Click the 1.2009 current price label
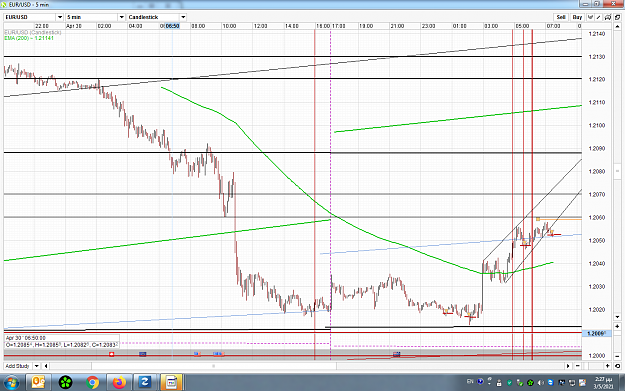 (596, 333)
